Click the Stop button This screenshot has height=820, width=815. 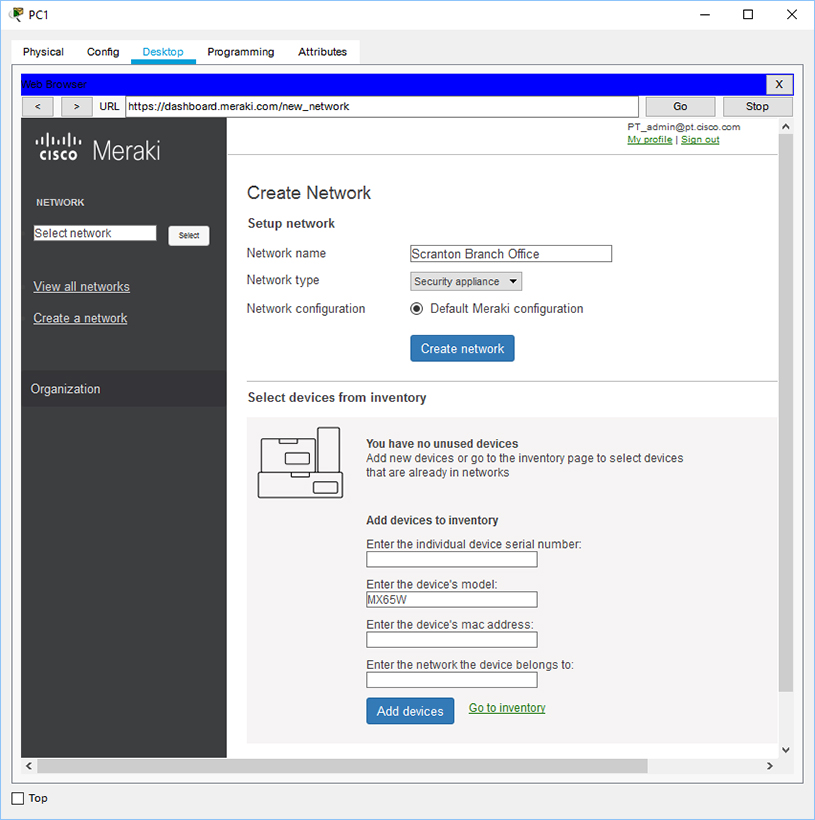757,107
